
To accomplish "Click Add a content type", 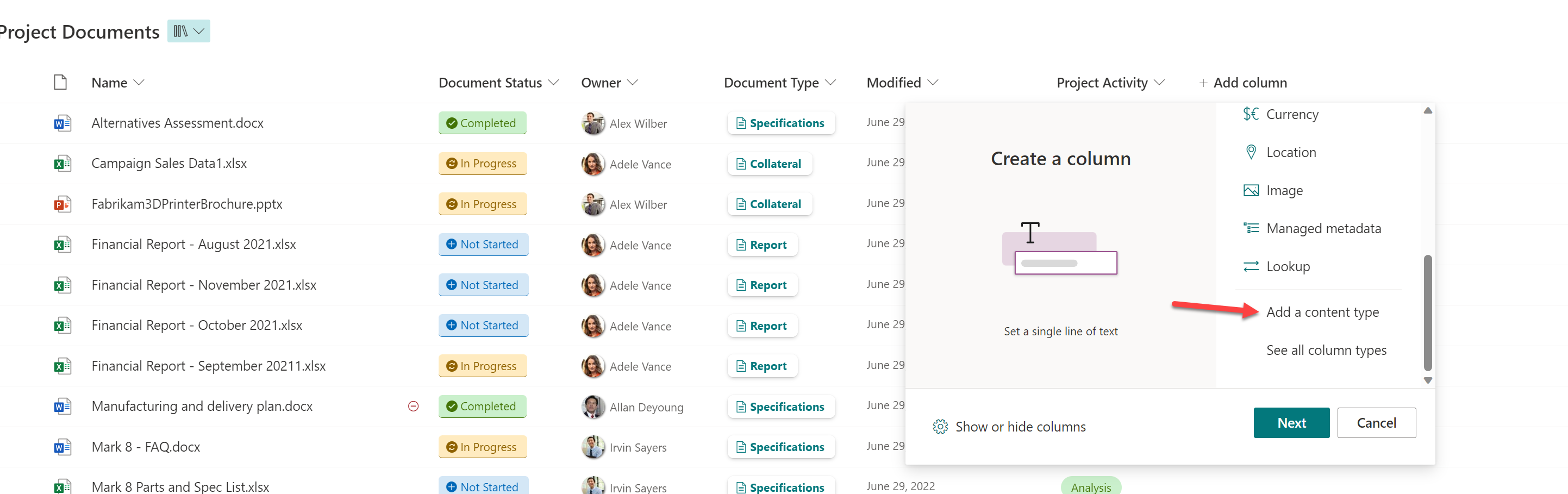I will (x=1322, y=312).
